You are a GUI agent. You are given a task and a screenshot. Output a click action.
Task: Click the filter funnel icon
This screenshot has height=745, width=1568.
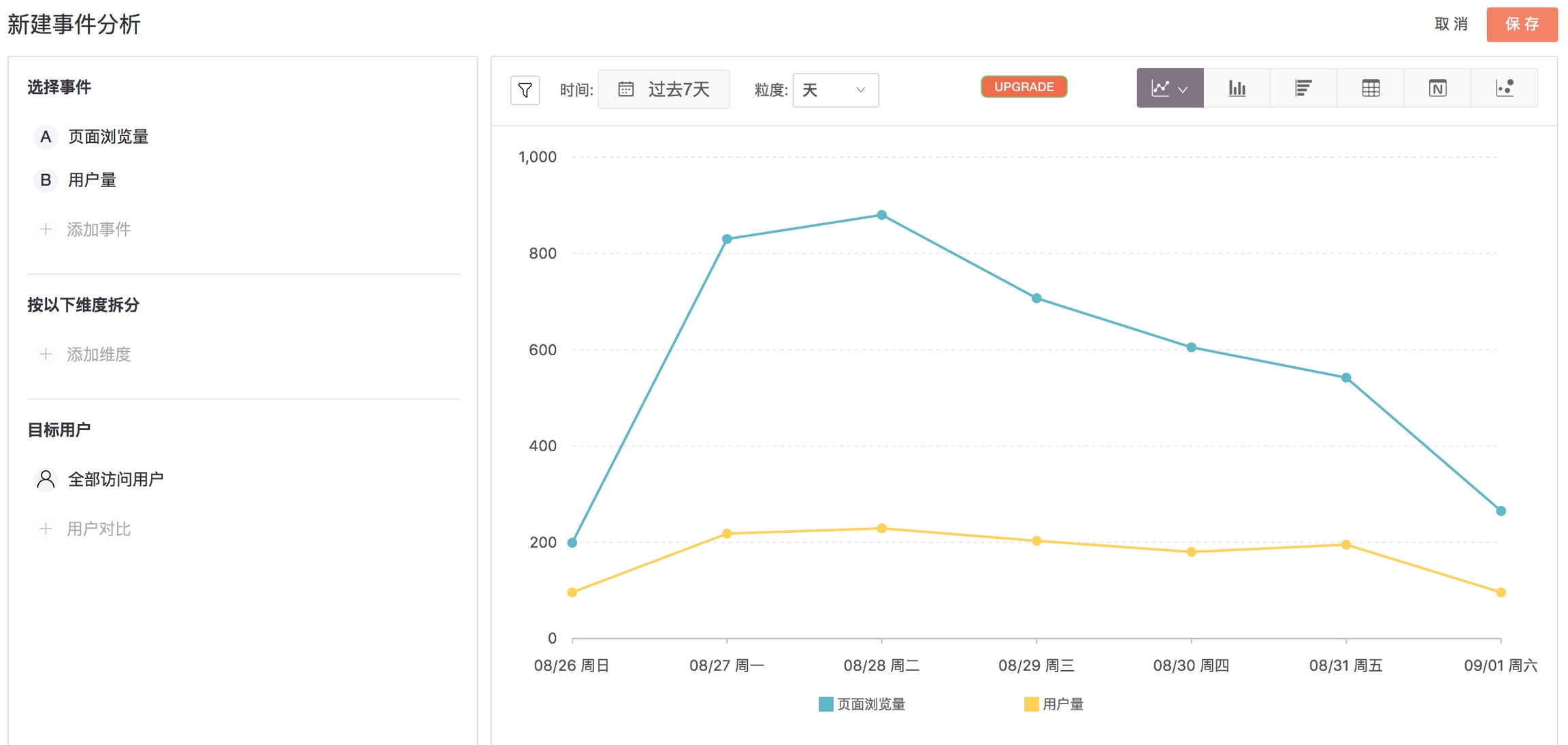(525, 90)
